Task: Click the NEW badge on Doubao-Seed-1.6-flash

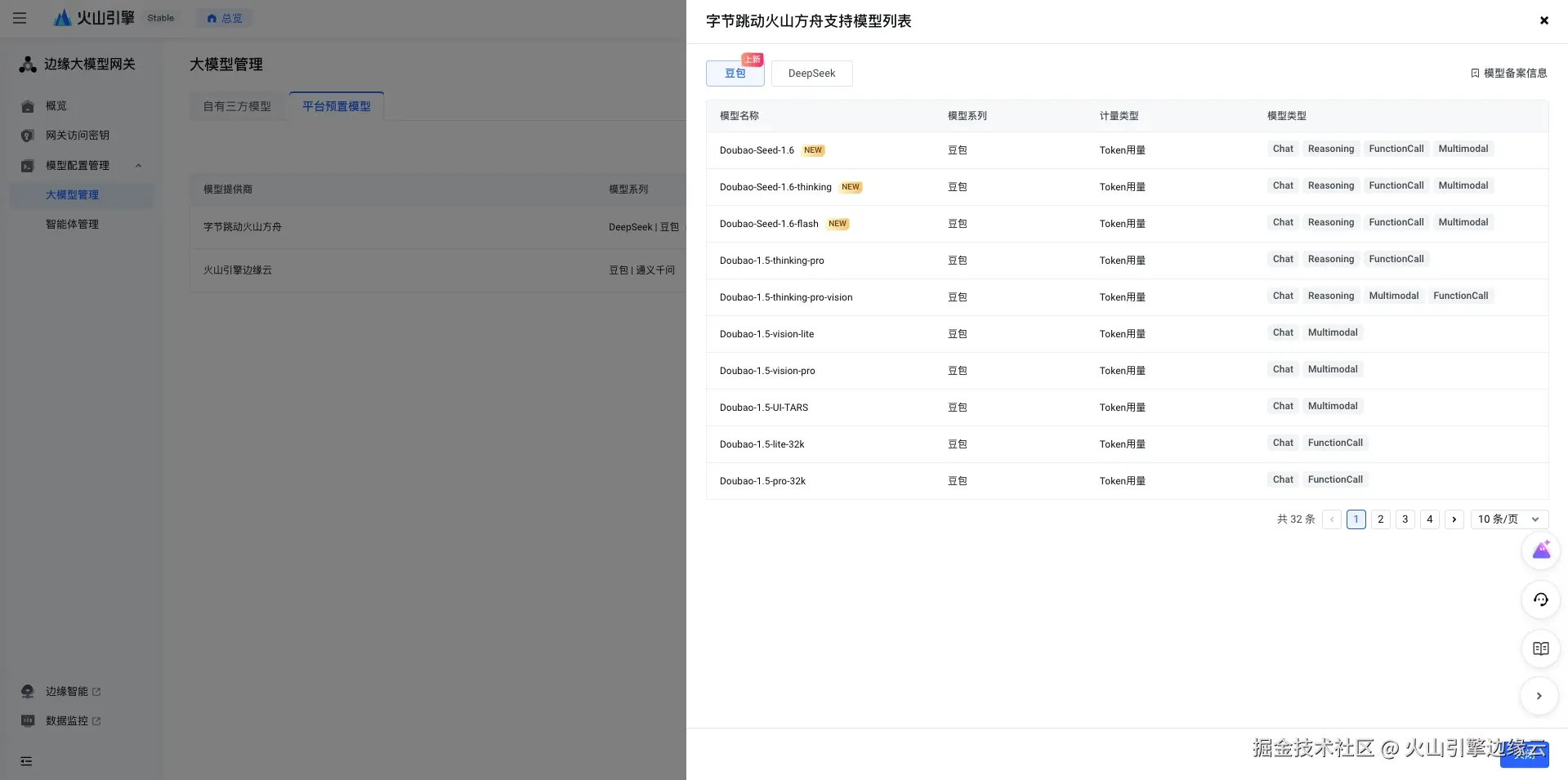Action: [838, 224]
